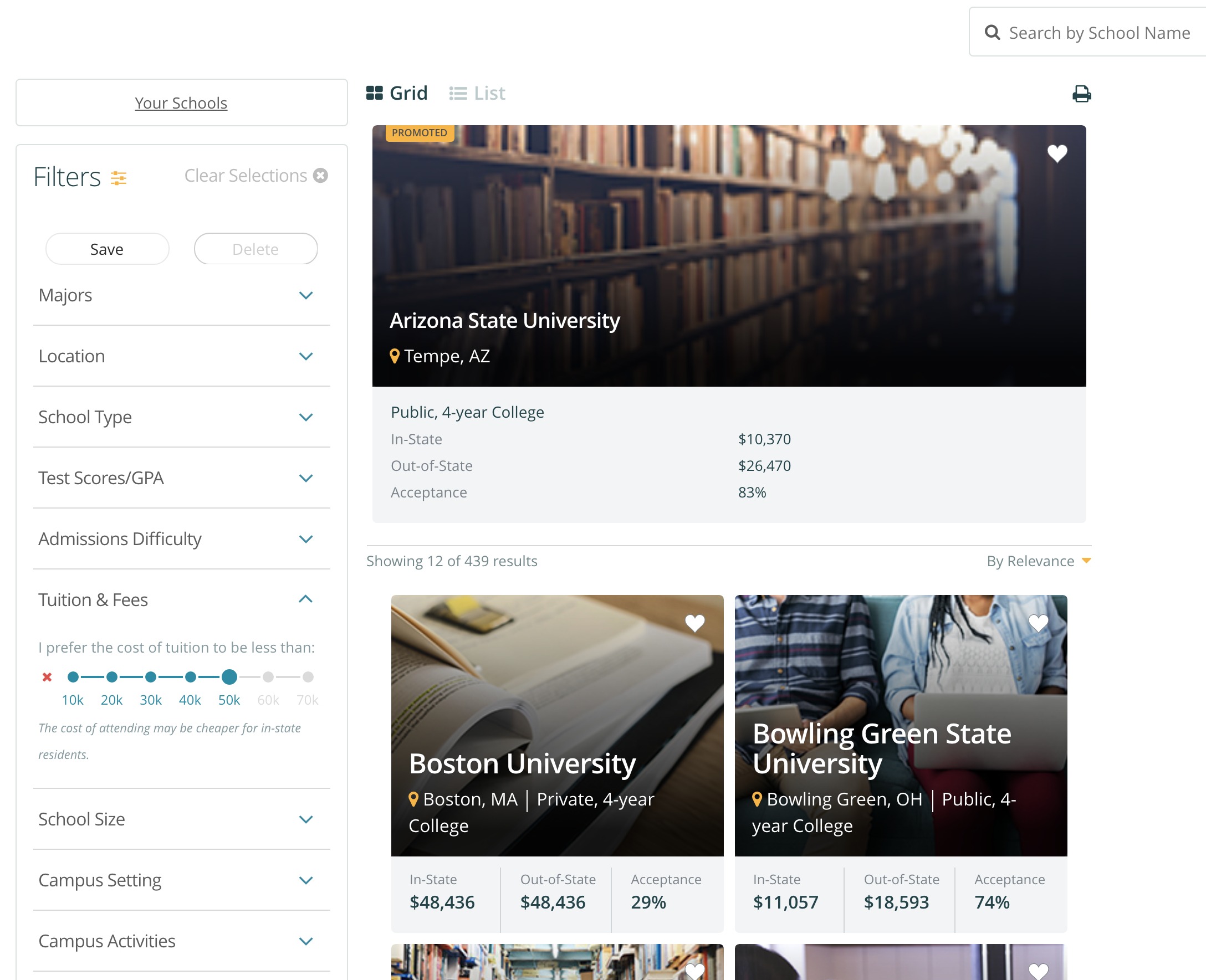Drag the Tuition and Fees slider to 50k

coord(229,676)
